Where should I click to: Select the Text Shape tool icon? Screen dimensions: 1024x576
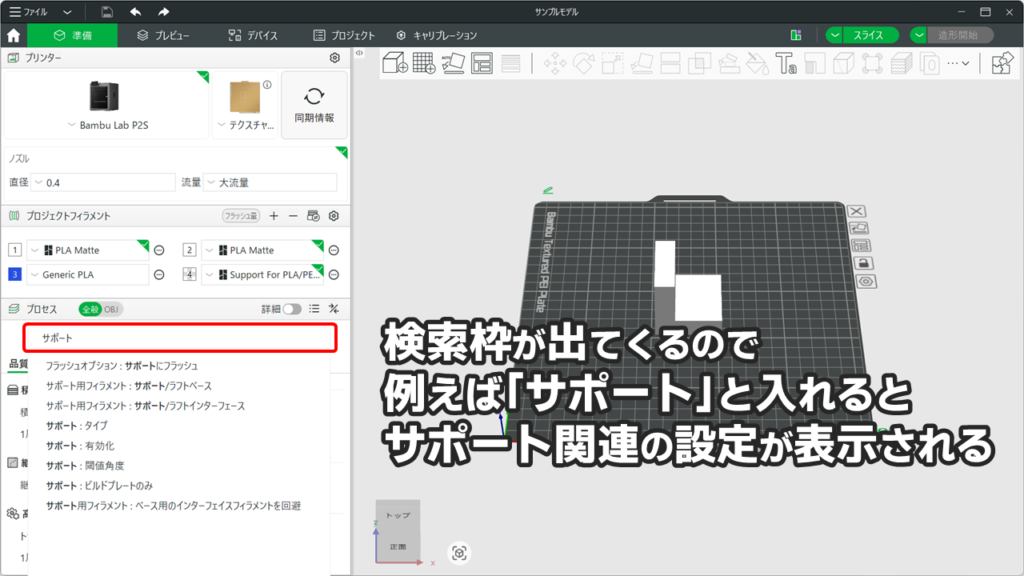click(x=787, y=64)
